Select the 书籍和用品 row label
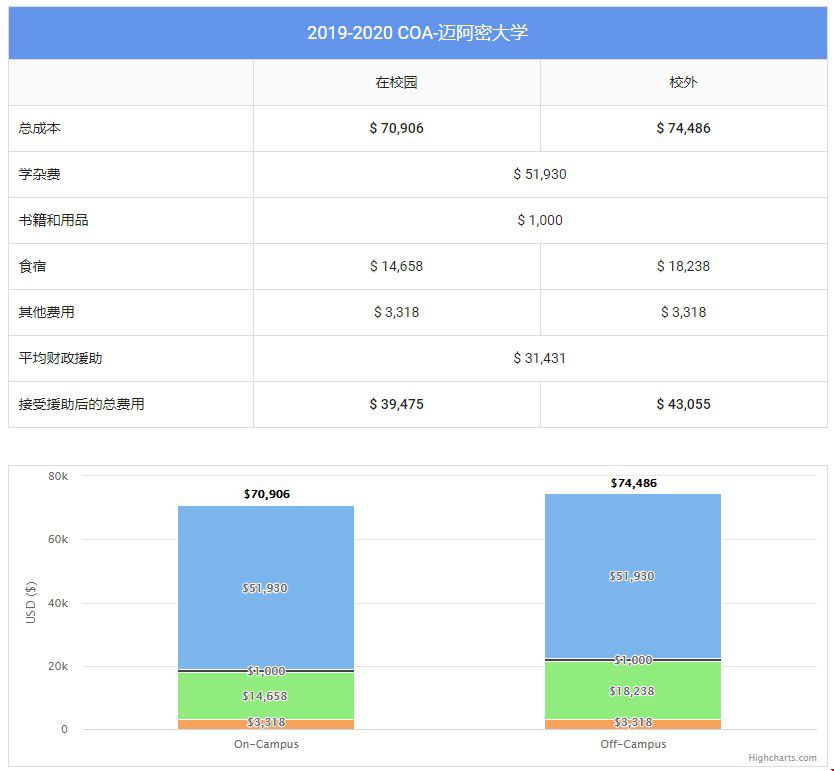This screenshot has height=771, width=834. [53, 220]
